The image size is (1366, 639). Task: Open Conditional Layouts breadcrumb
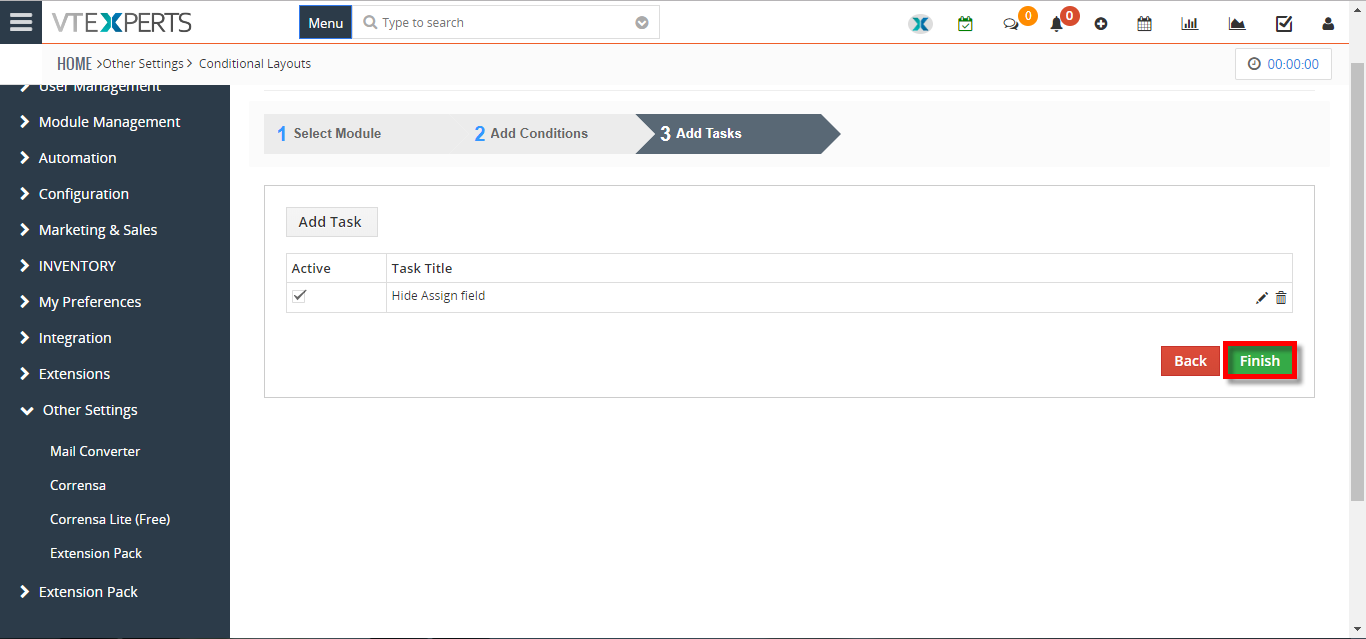coord(255,64)
